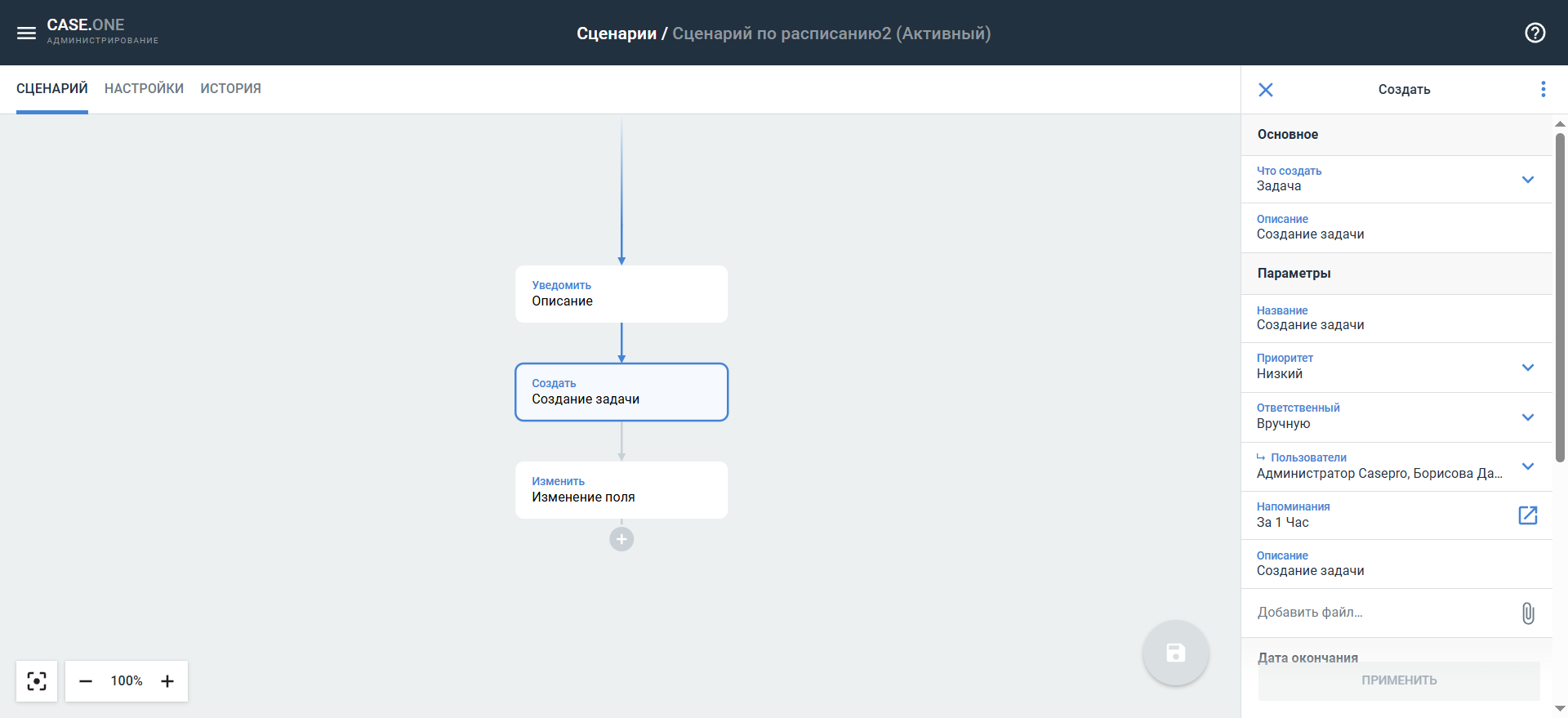The height and width of the screenshot is (718, 1568).
Task: Zoom in with the plus button
Action: 167,680
